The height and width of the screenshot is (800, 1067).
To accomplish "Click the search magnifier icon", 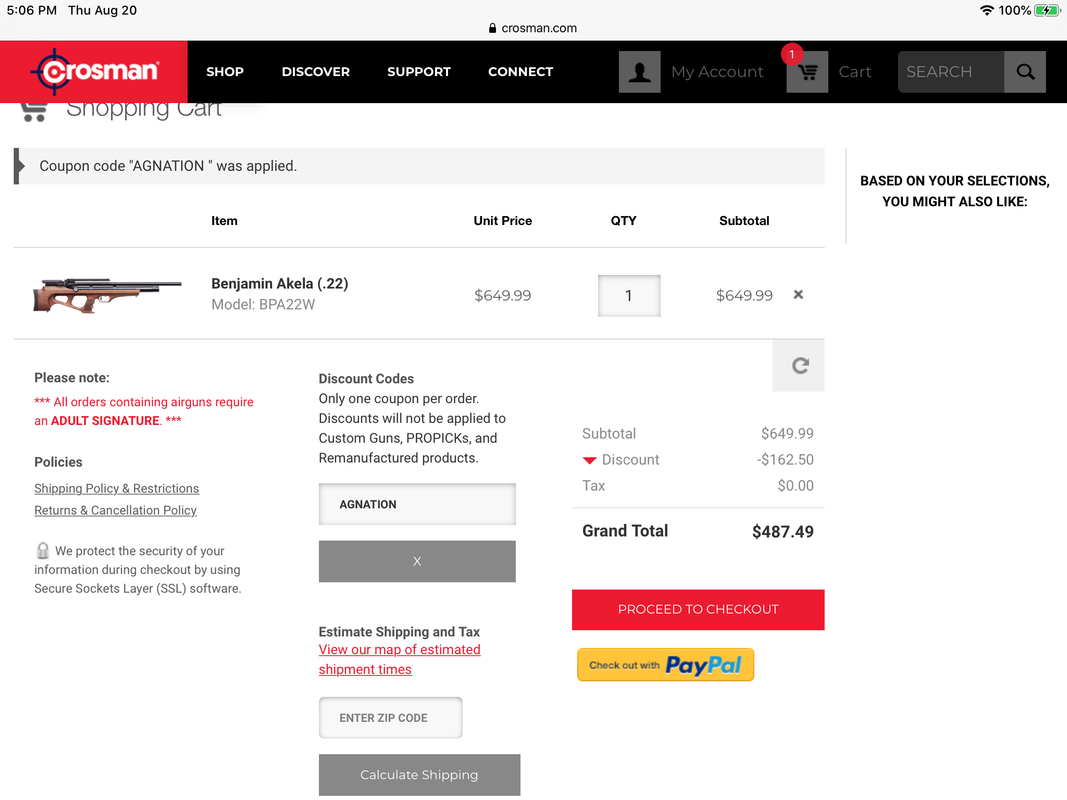I will click(1025, 71).
